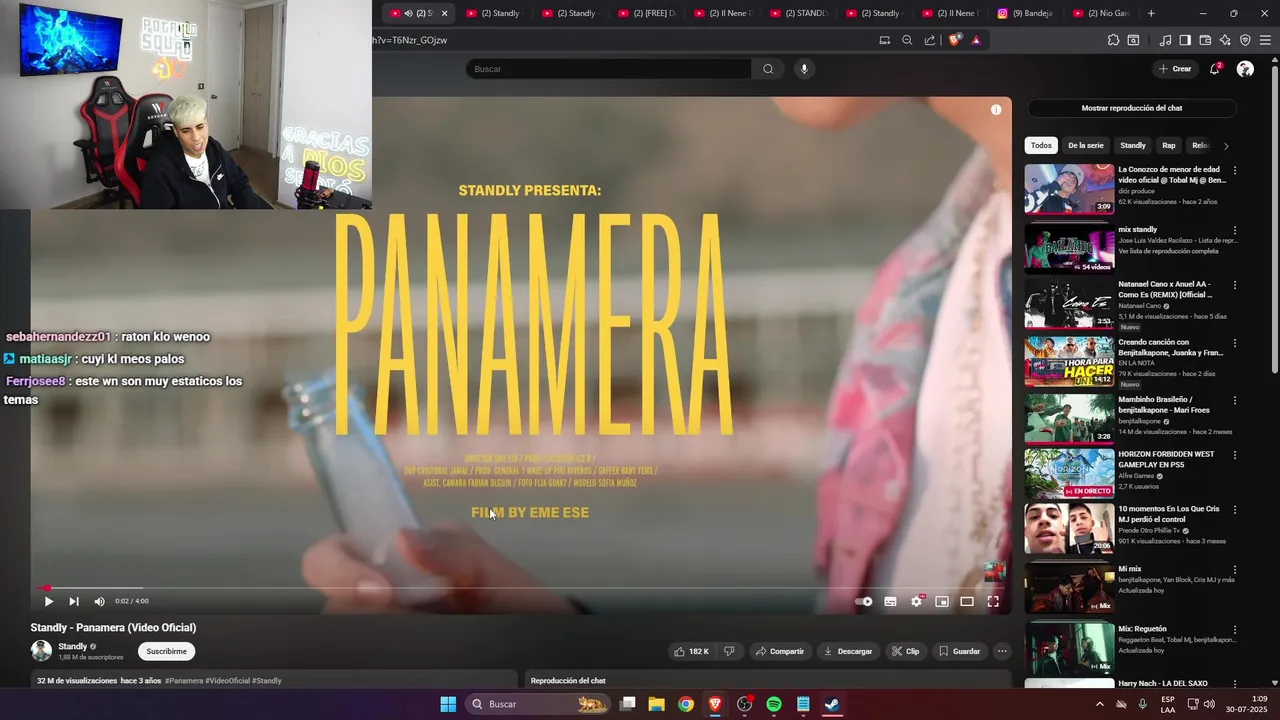Open options for Creando canción video
1280x720 pixels.
coord(1234,343)
